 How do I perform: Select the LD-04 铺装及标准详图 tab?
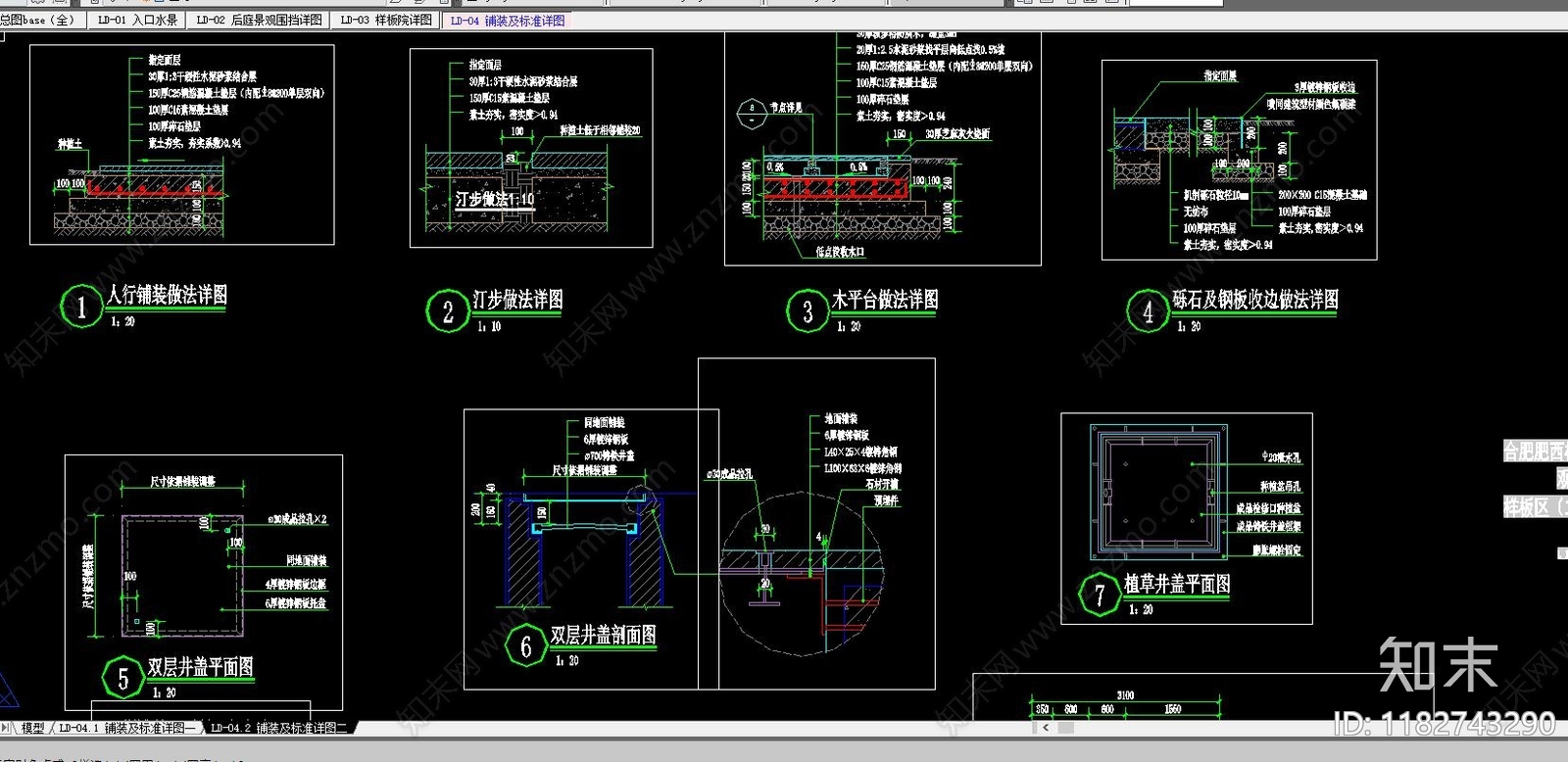[508, 20]
